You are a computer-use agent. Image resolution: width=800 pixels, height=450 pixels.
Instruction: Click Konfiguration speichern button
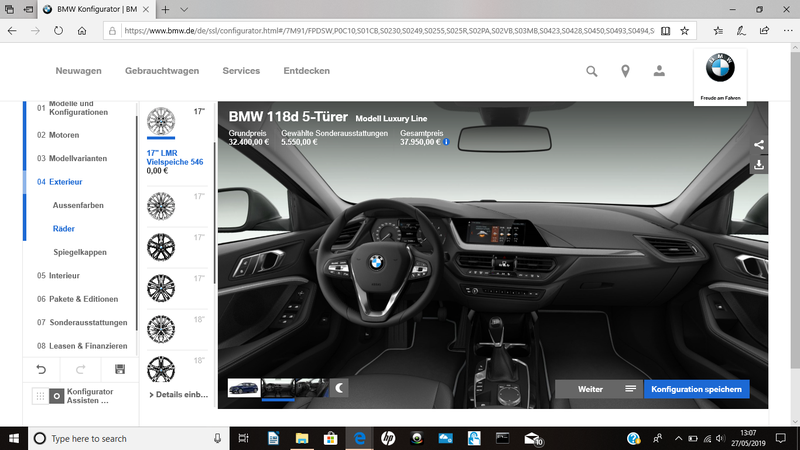click(x=696, y=389)
